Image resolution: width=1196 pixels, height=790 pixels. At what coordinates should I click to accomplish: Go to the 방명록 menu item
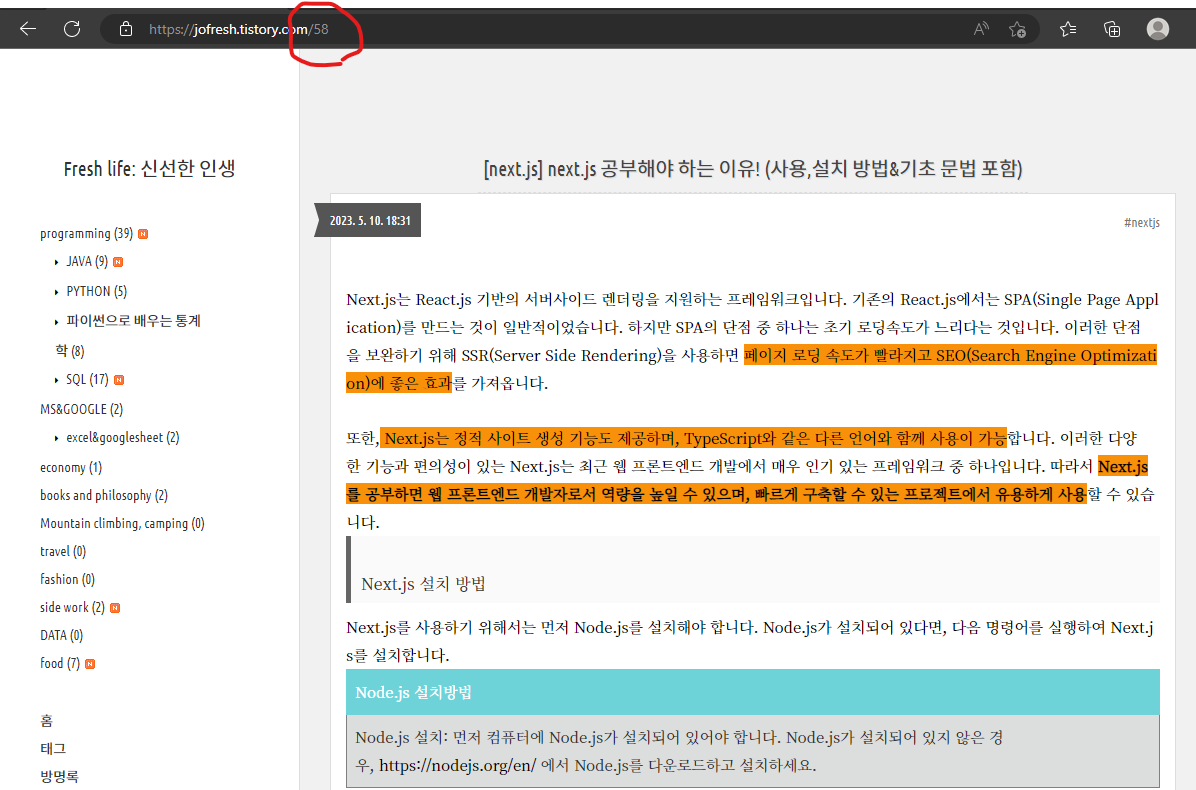tap(59, 776)
